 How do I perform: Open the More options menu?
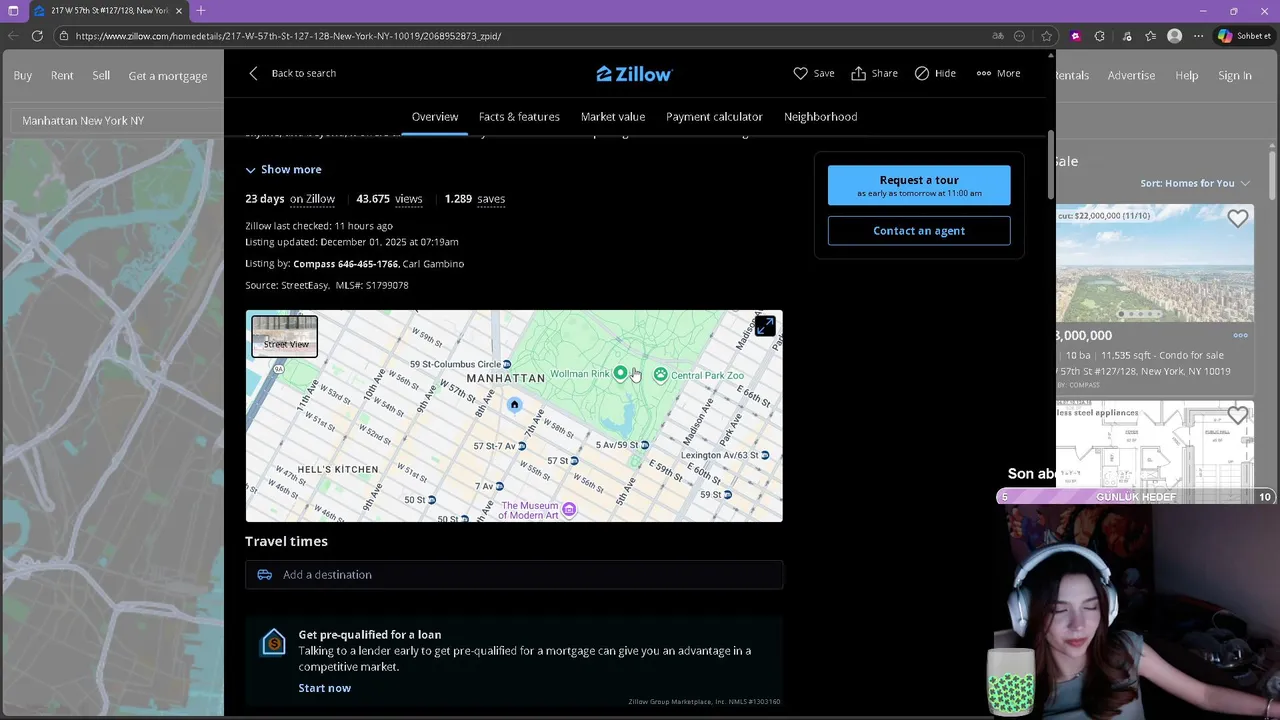tap(998, 73)
